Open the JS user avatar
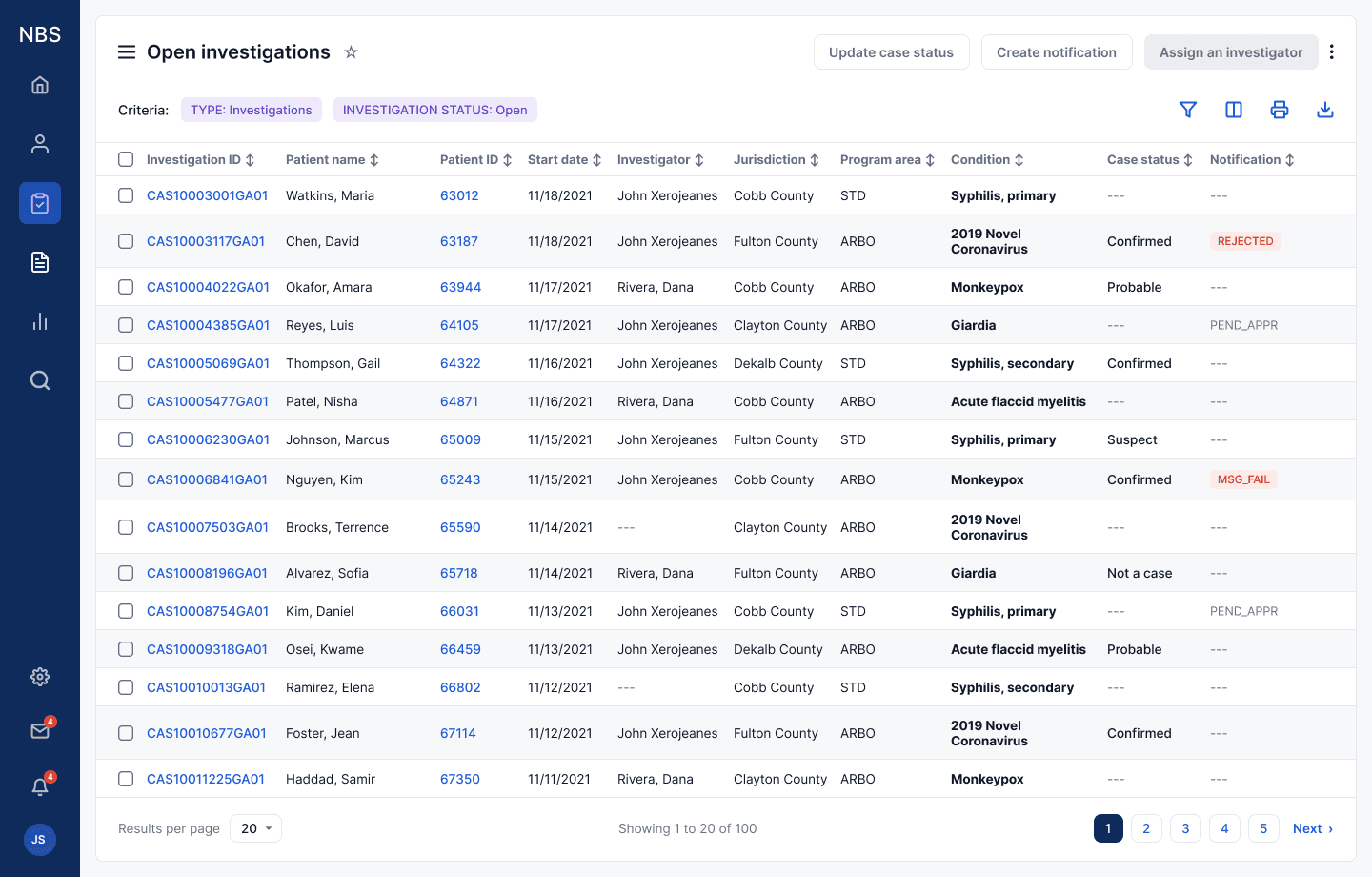 point(39,840)
